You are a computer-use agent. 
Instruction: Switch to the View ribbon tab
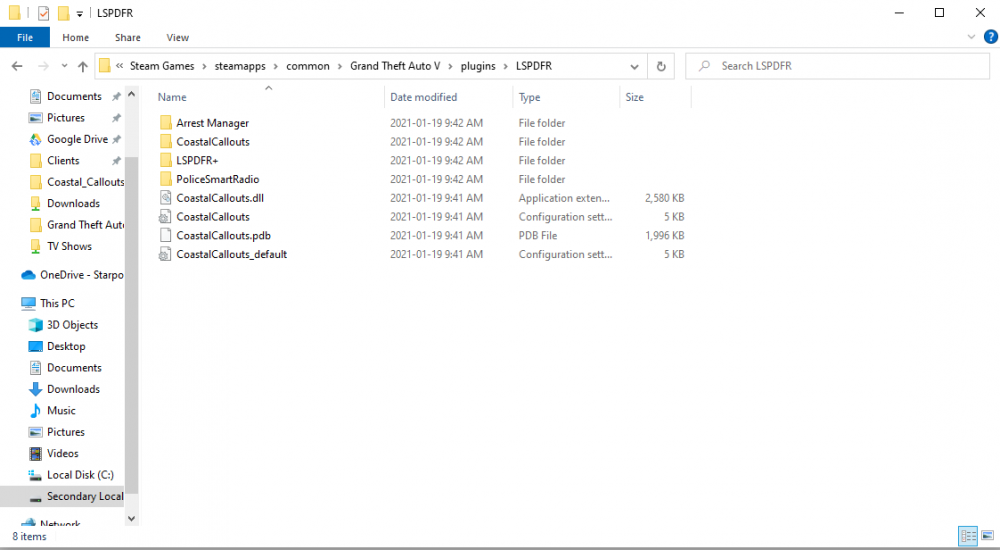click(x=177, y=38)
